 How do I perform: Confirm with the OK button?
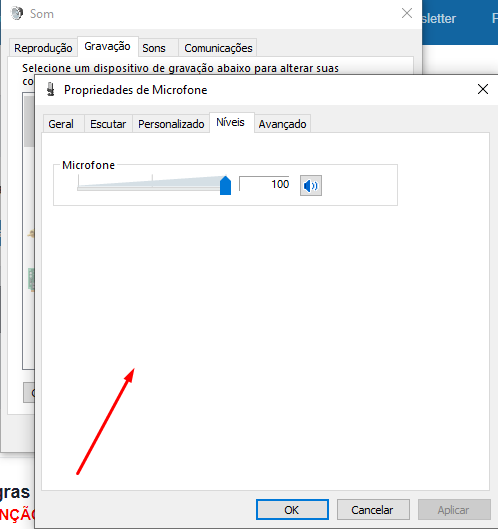(x=292, y=510)
